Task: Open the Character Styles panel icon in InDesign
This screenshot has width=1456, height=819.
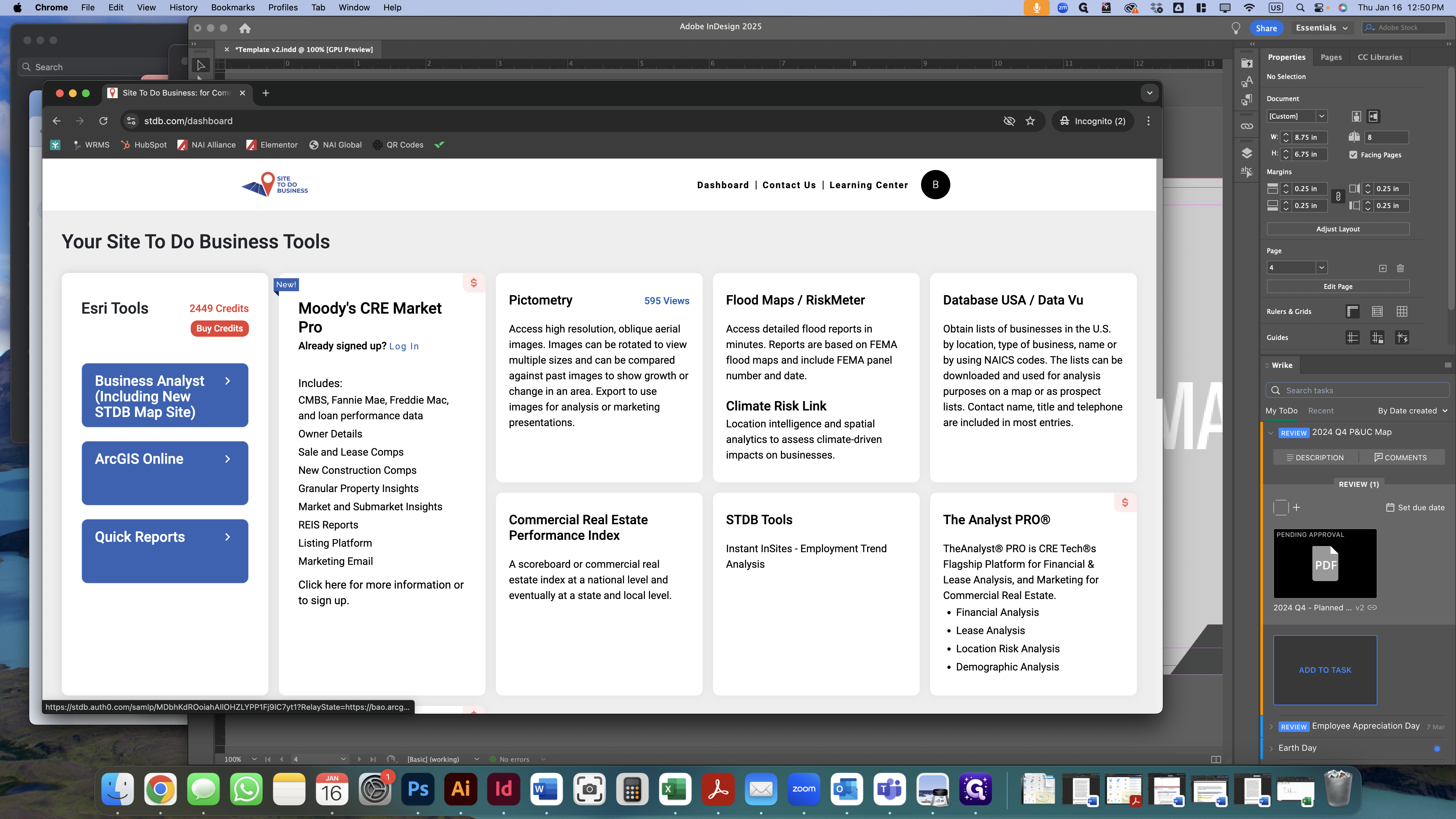Action: click(1247, 82)
